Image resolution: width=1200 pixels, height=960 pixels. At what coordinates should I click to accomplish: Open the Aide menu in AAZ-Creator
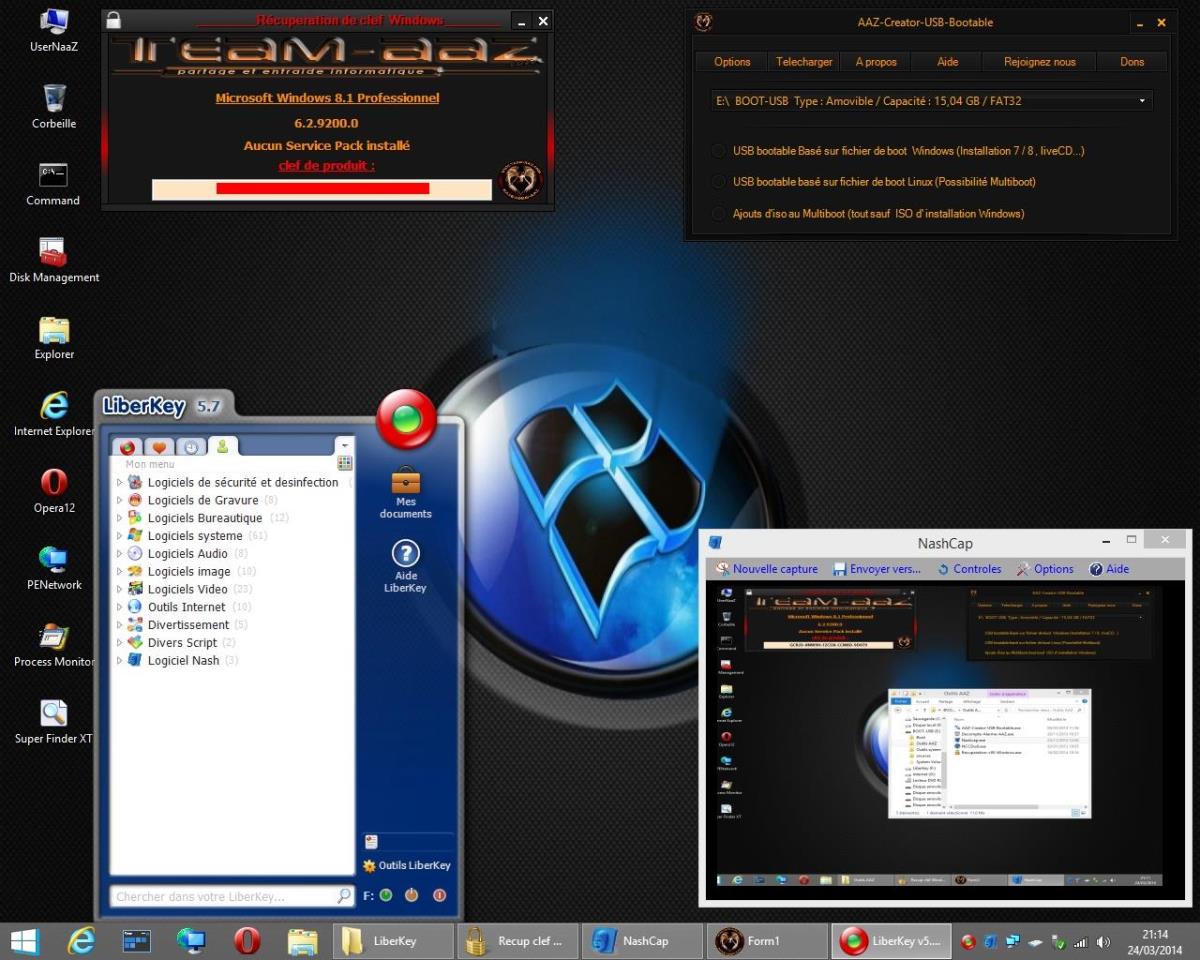[948, 62]
